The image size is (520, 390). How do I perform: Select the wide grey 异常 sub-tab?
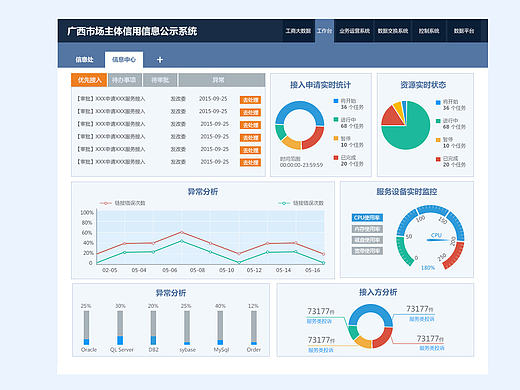click(222, 80)
